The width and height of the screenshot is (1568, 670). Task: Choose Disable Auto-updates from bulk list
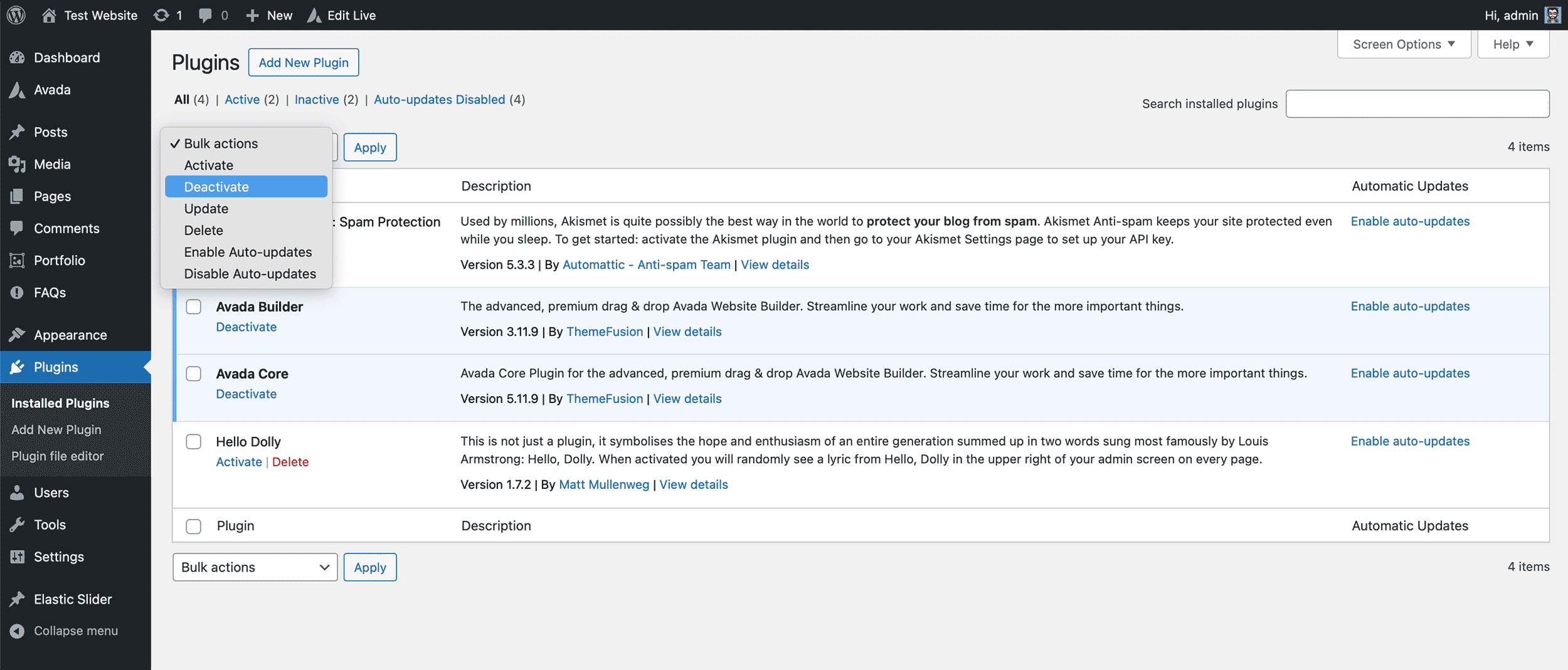246,274
